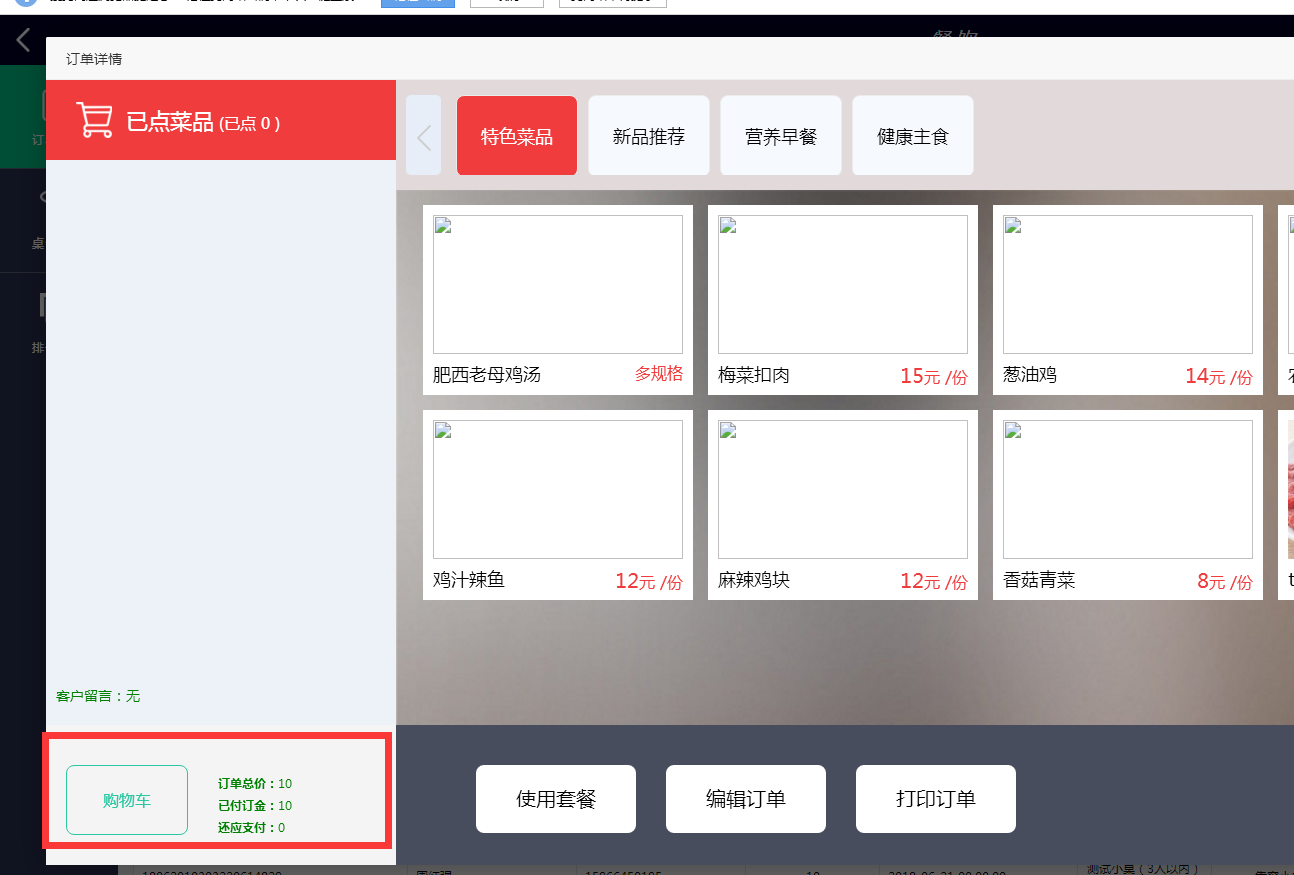Click the 12元/份 price of 麻辣鸡块

[934, 582]
